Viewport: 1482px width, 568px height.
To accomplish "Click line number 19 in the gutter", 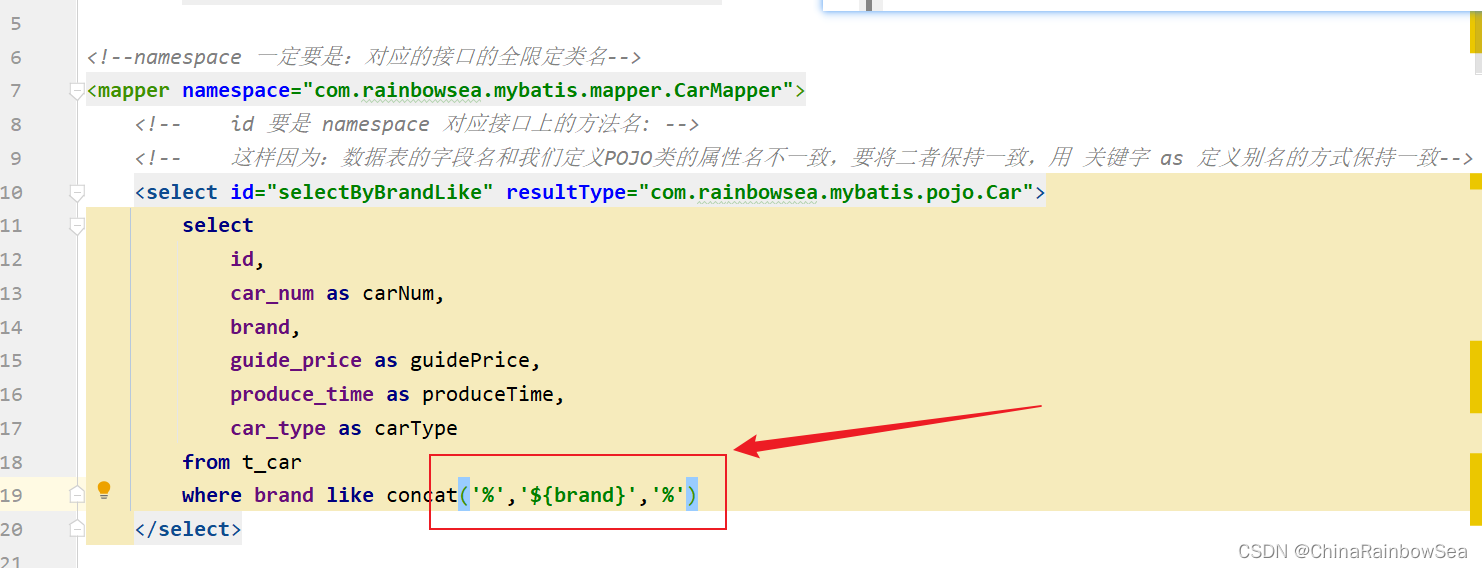I will [x=12, y=495].
